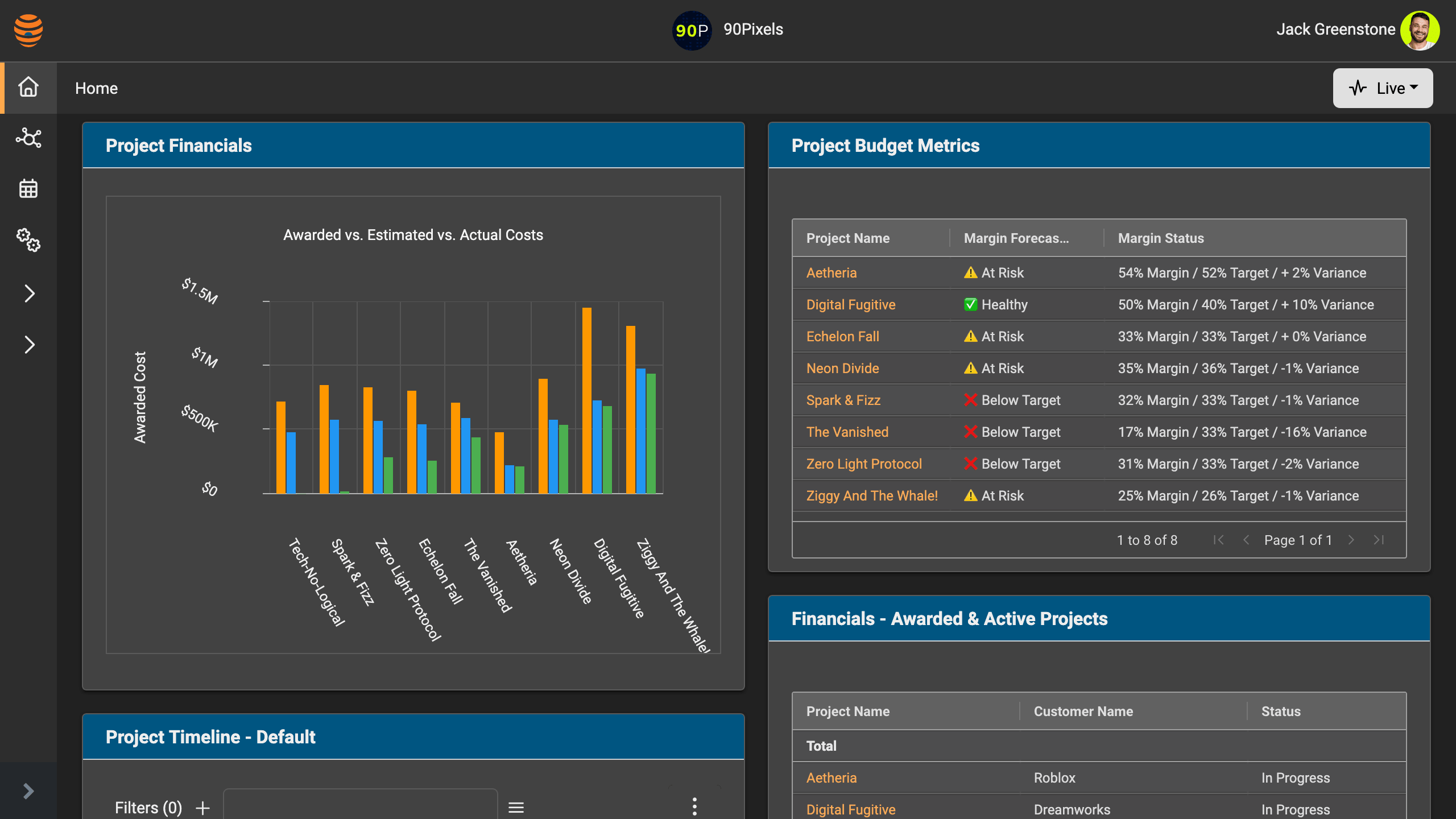Open the timeline hamburger menu icon
Screen dimensions: 1456x819
516,808
